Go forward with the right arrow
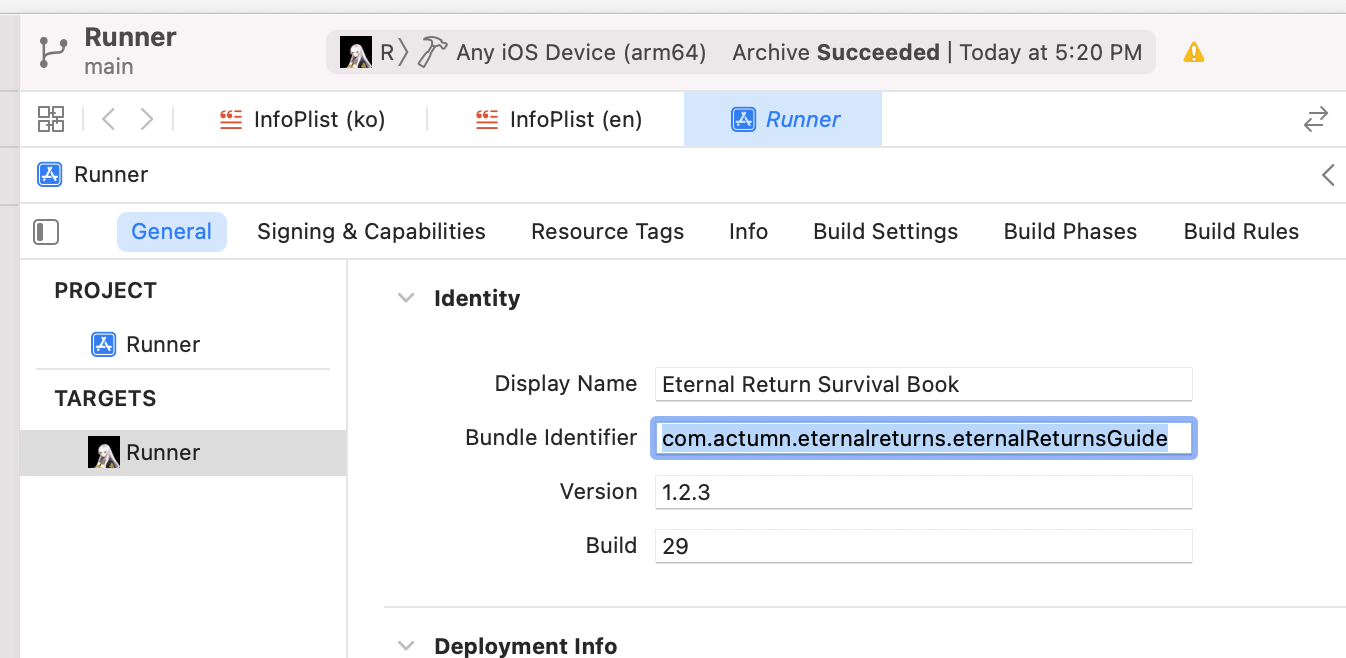 tap(147, 119)
